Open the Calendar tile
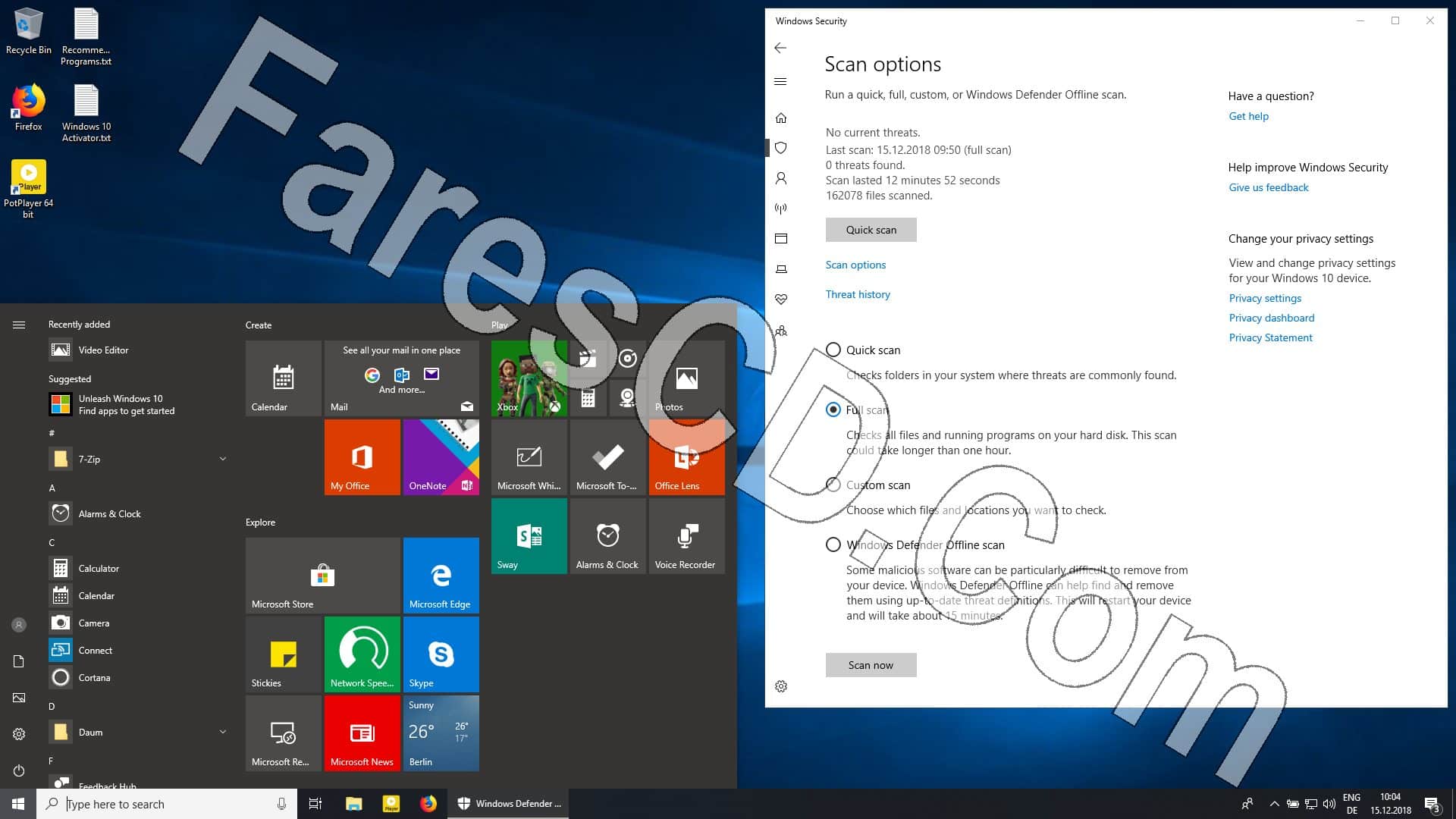Screen dimensions: 1456x819 click(284, 378)
